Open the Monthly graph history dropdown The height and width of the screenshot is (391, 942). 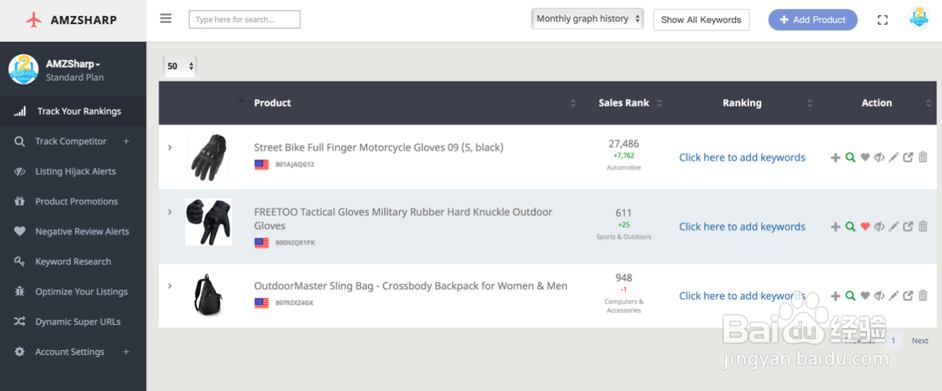pyautogui.click(x=588, y=19)
